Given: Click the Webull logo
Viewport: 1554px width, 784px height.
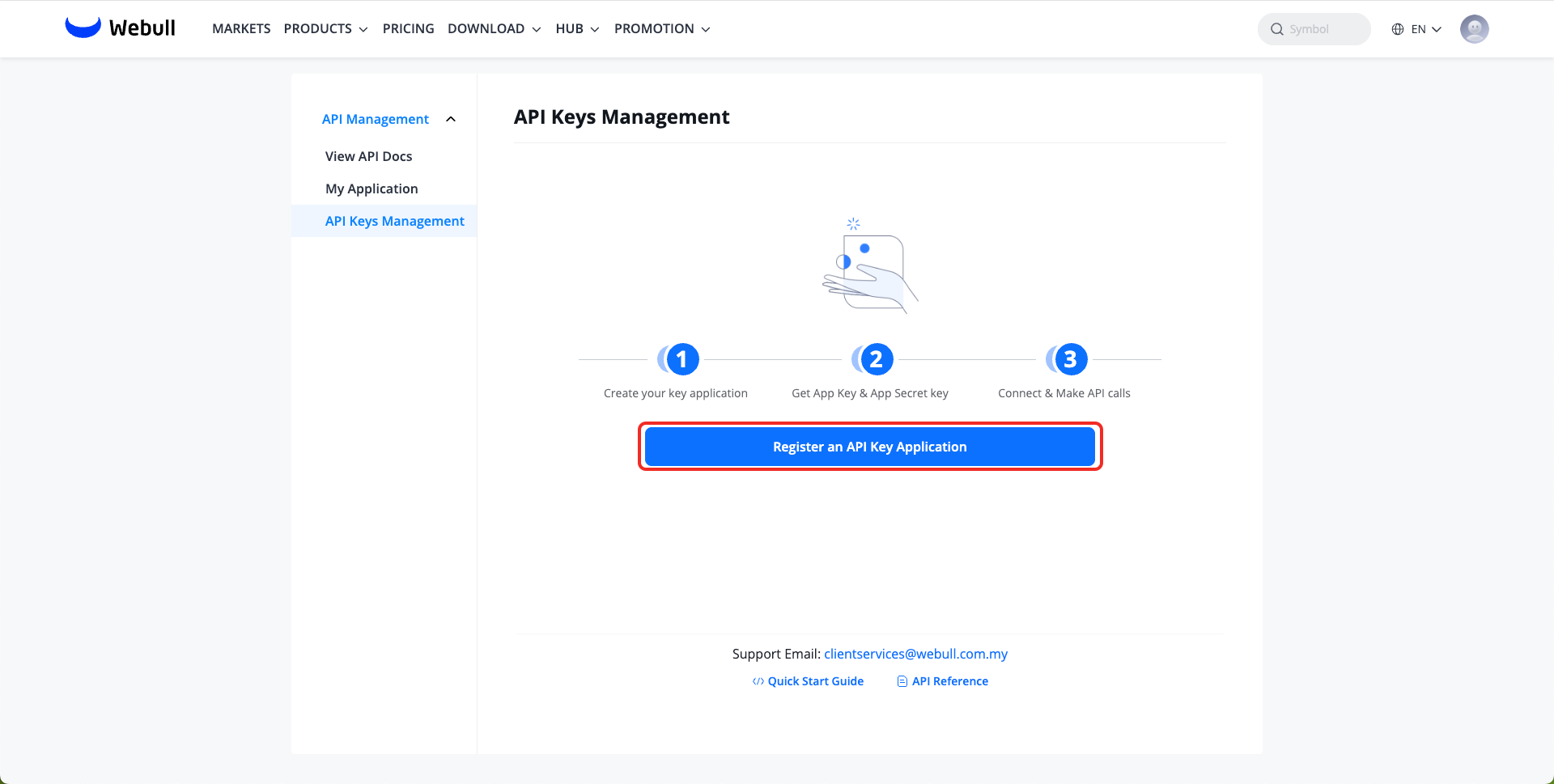Looking at the screenshot, I should point(120,28).
